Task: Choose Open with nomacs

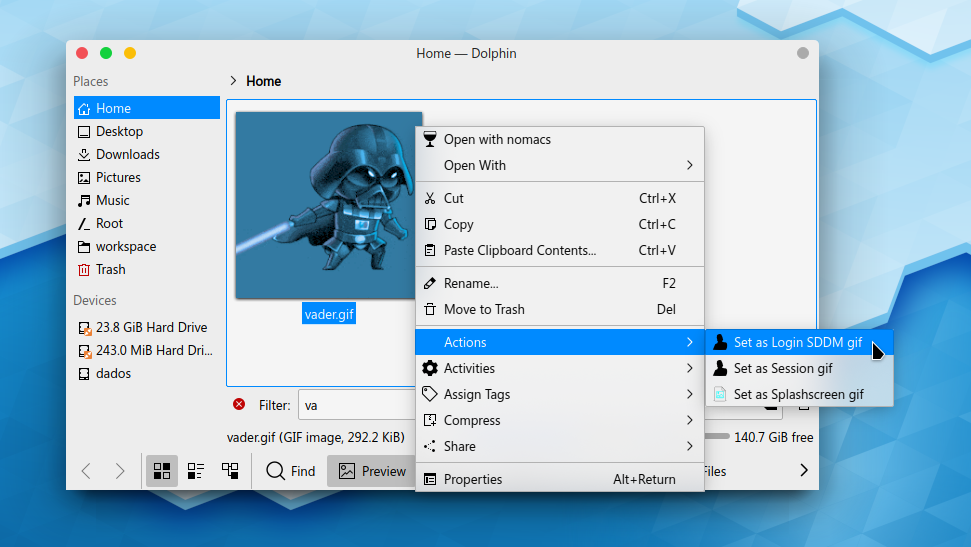Action: [560, 139]
